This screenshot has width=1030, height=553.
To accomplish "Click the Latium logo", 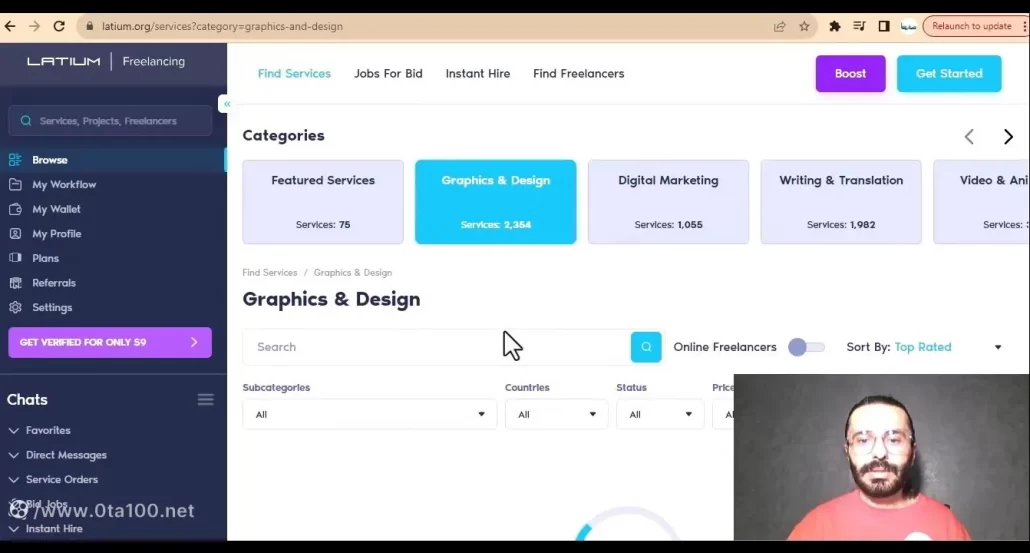I will point(64,61).
